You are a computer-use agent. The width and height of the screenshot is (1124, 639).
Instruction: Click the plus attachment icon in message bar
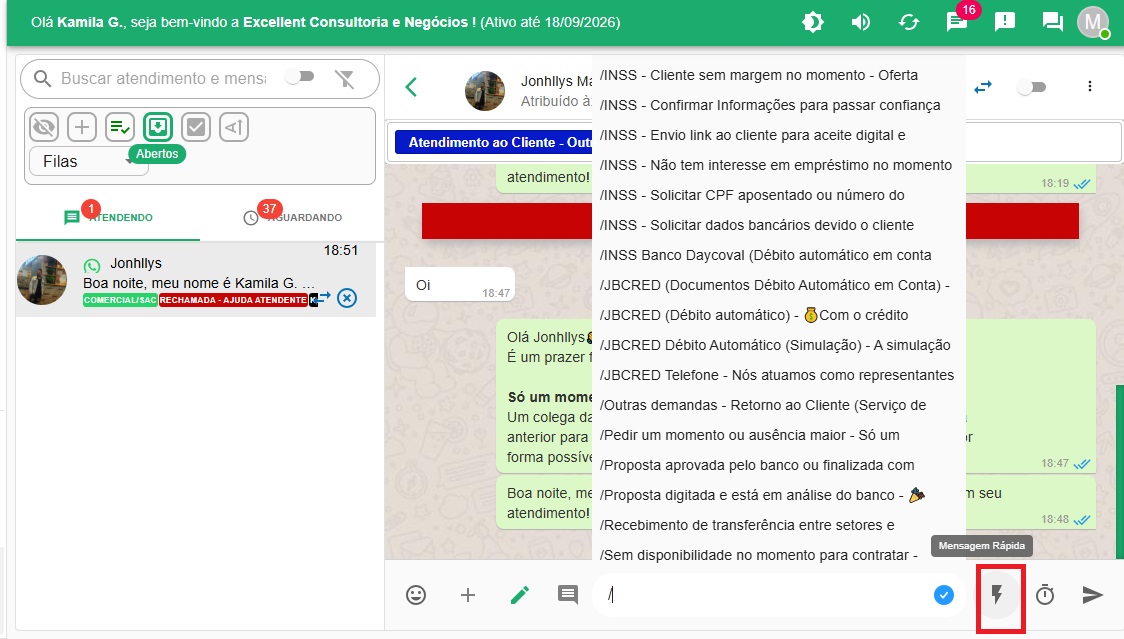[x=467, y=595]
